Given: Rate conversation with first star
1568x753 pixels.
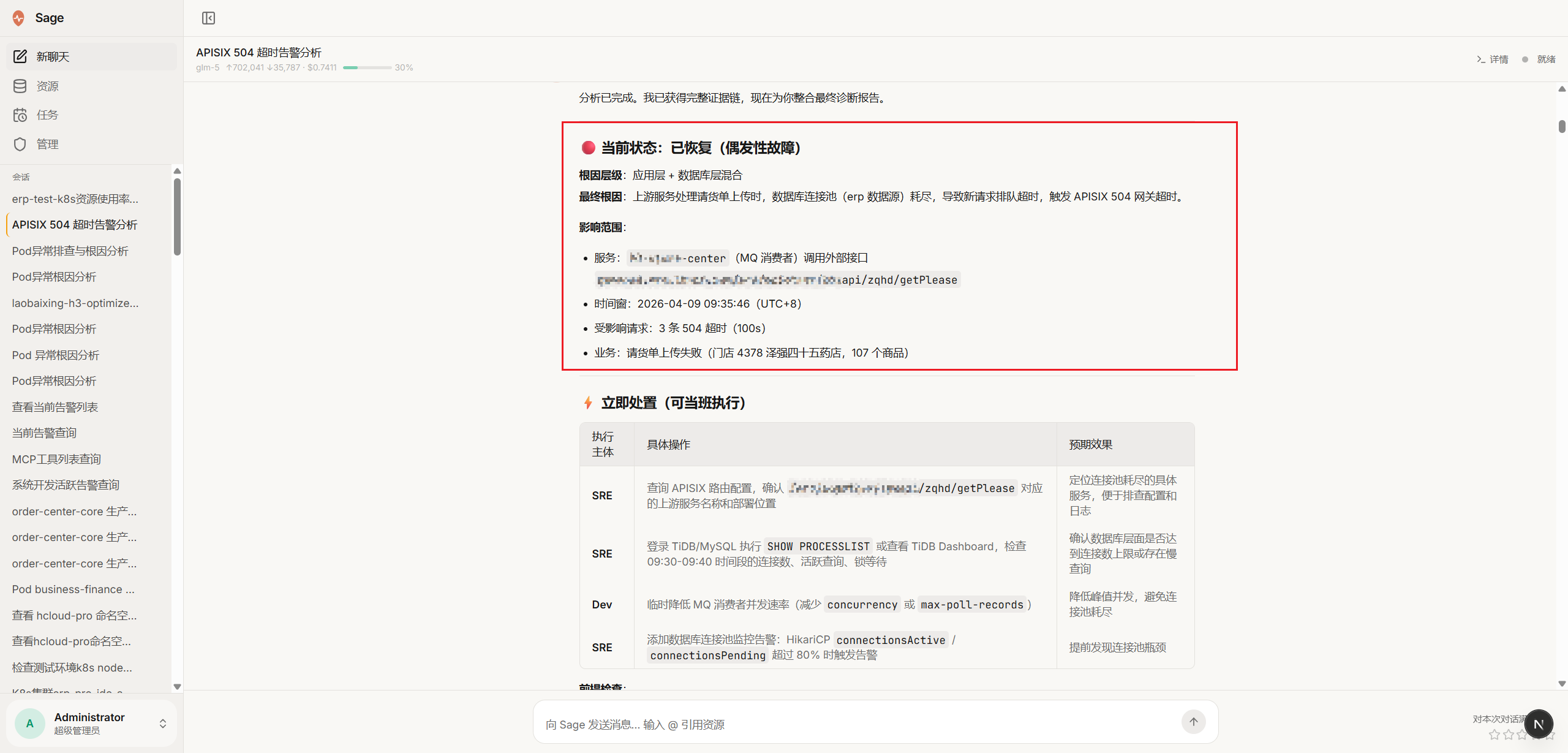Looking at the screenshot, I should [1494, 734].
